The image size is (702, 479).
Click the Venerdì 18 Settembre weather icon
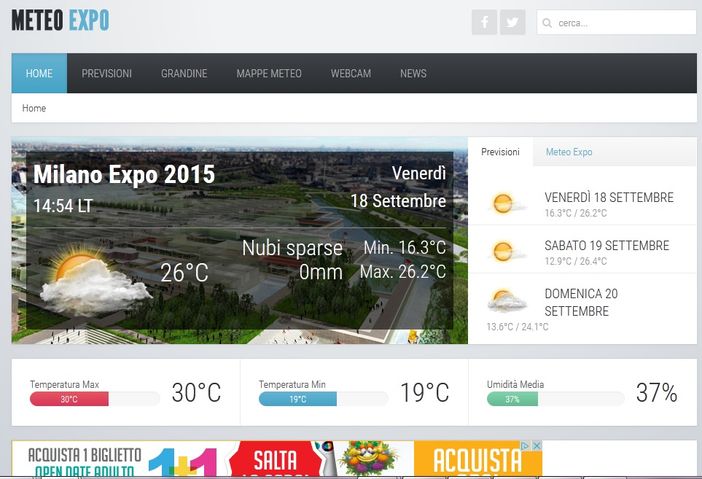506,203
